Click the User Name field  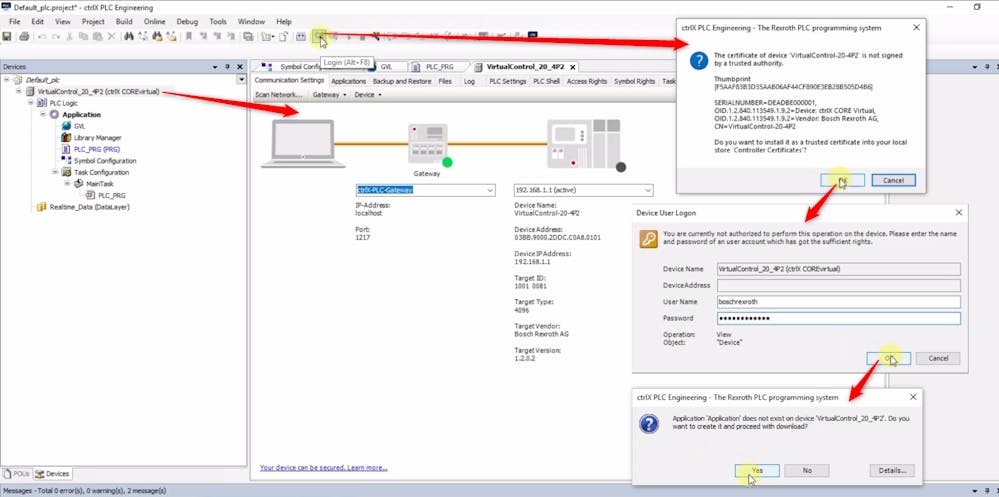pyautogui.click(x=838, y=302)
